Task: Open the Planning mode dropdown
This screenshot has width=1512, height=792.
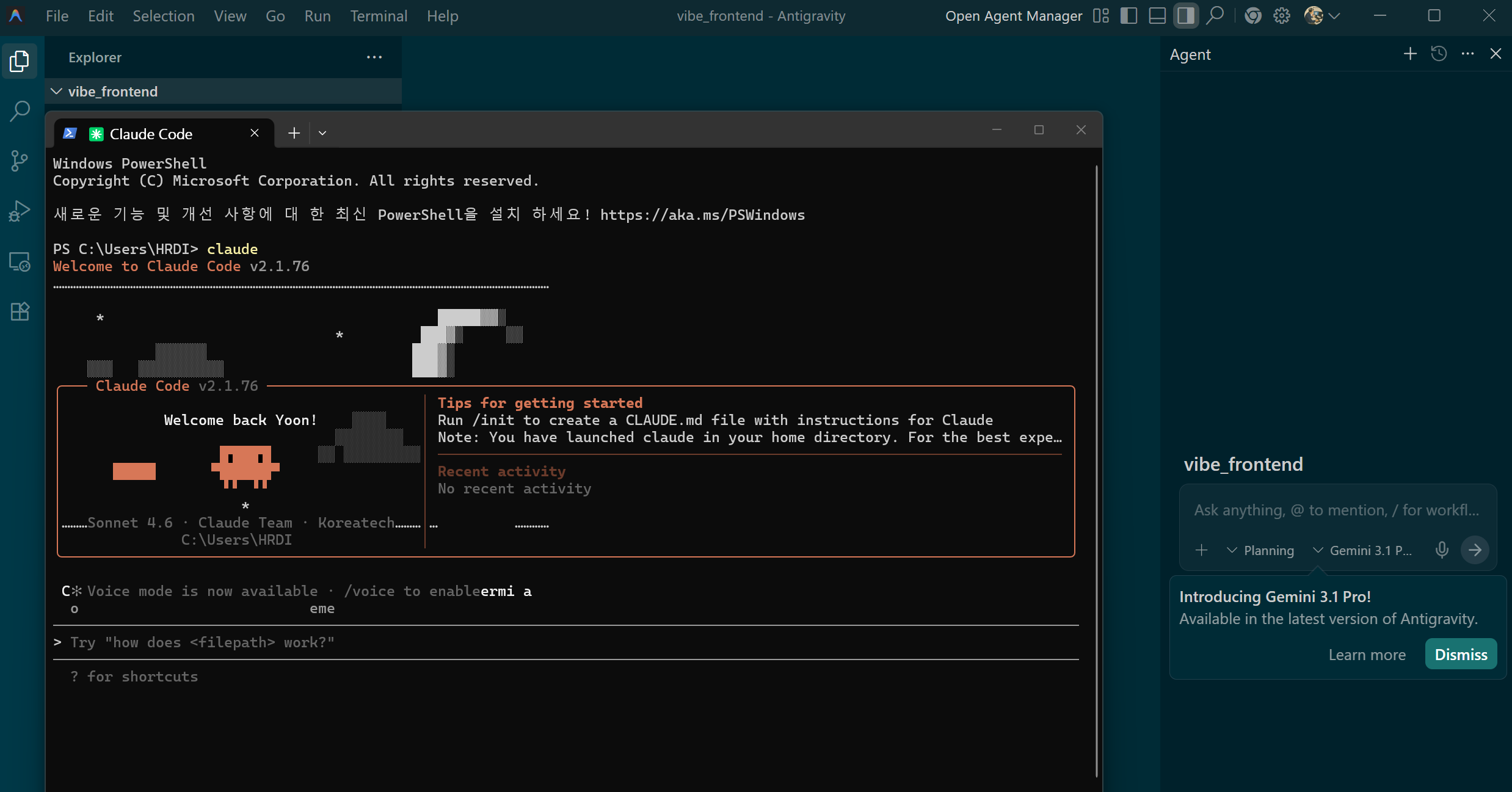Action: [1261, 551]
